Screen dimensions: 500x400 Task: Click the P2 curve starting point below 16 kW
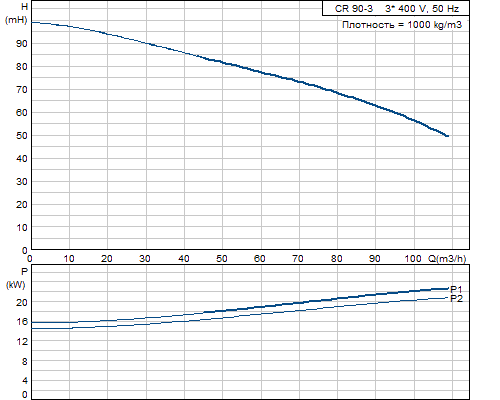33,329
